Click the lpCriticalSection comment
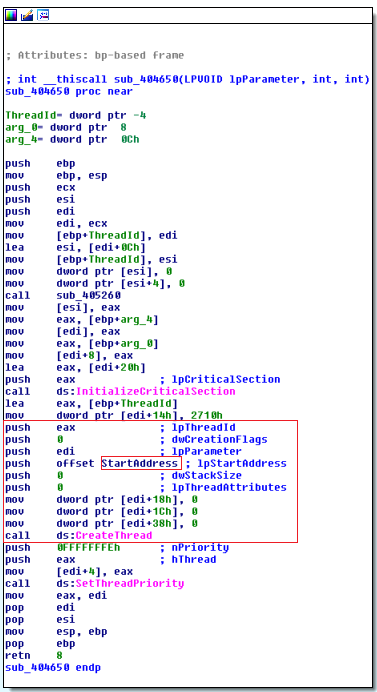This screenshot has height=692, width=377. pos(220,379)
